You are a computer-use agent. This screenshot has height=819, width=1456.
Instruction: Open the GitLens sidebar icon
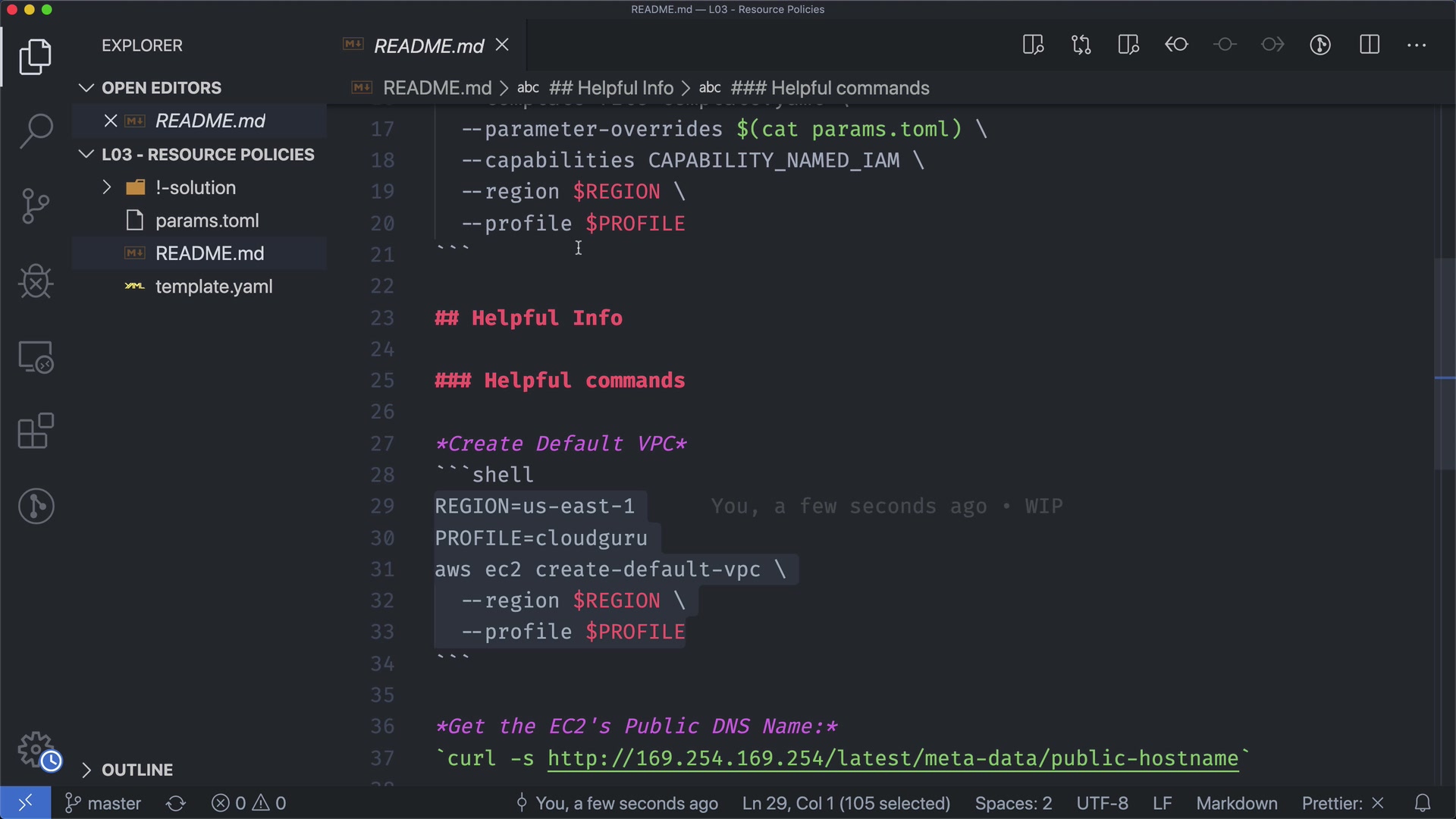pos(36,506)
